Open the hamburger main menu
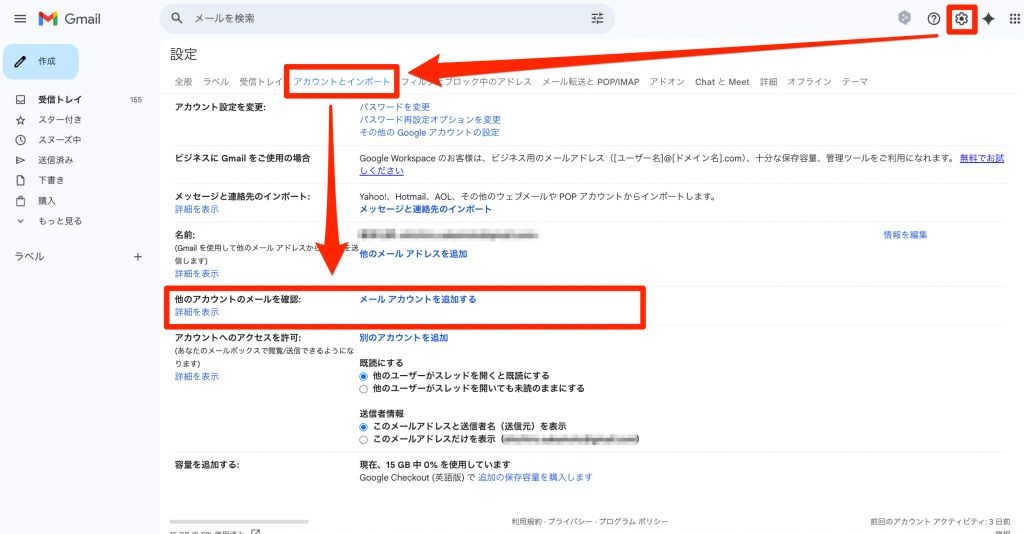Screen dimensions: 1024x534 click(20, 19)
